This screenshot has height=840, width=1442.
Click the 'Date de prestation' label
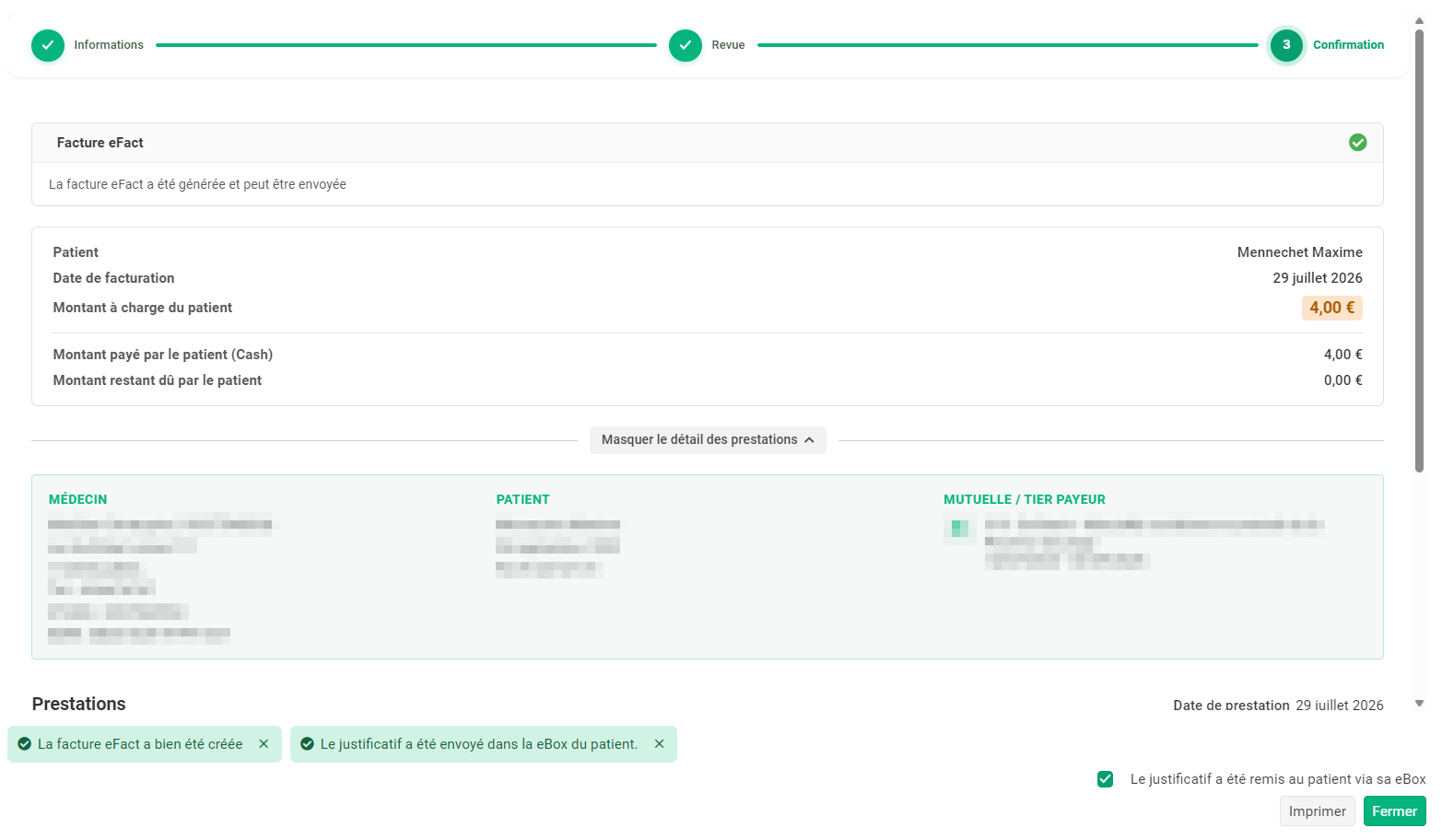click(x=1231, y=706)
